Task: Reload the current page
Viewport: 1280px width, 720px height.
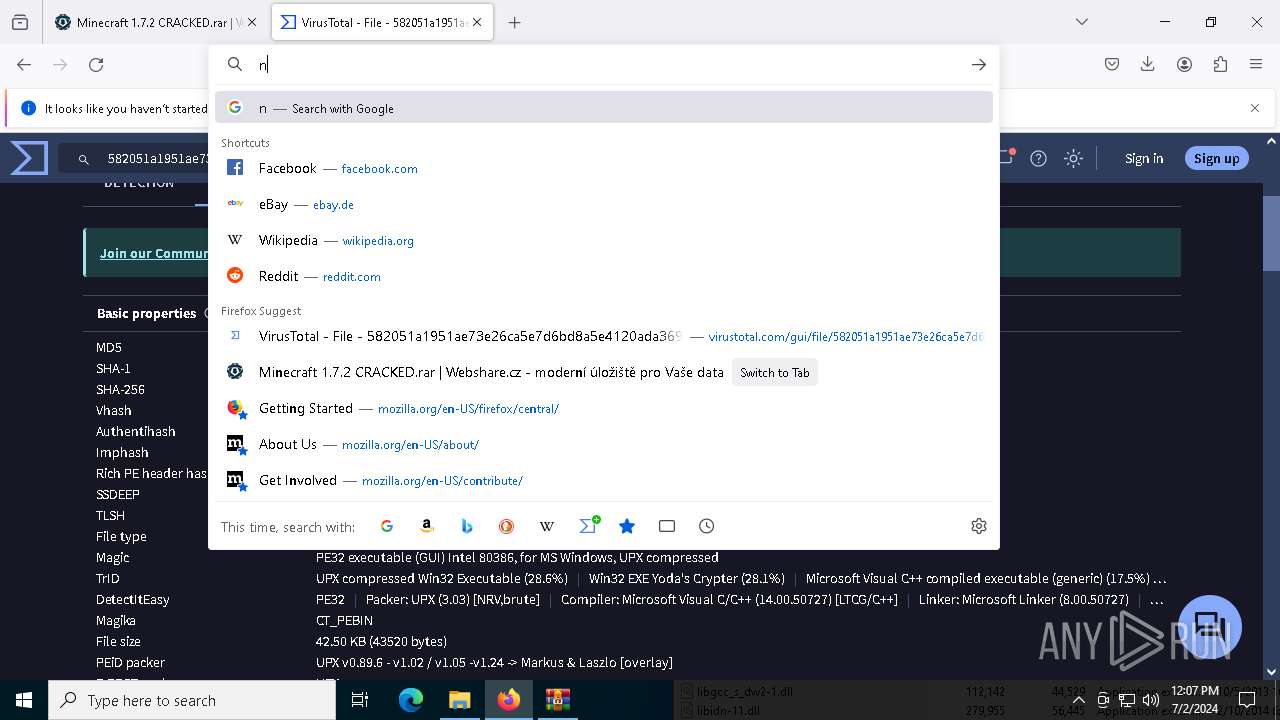Action: tap(96, 64)
